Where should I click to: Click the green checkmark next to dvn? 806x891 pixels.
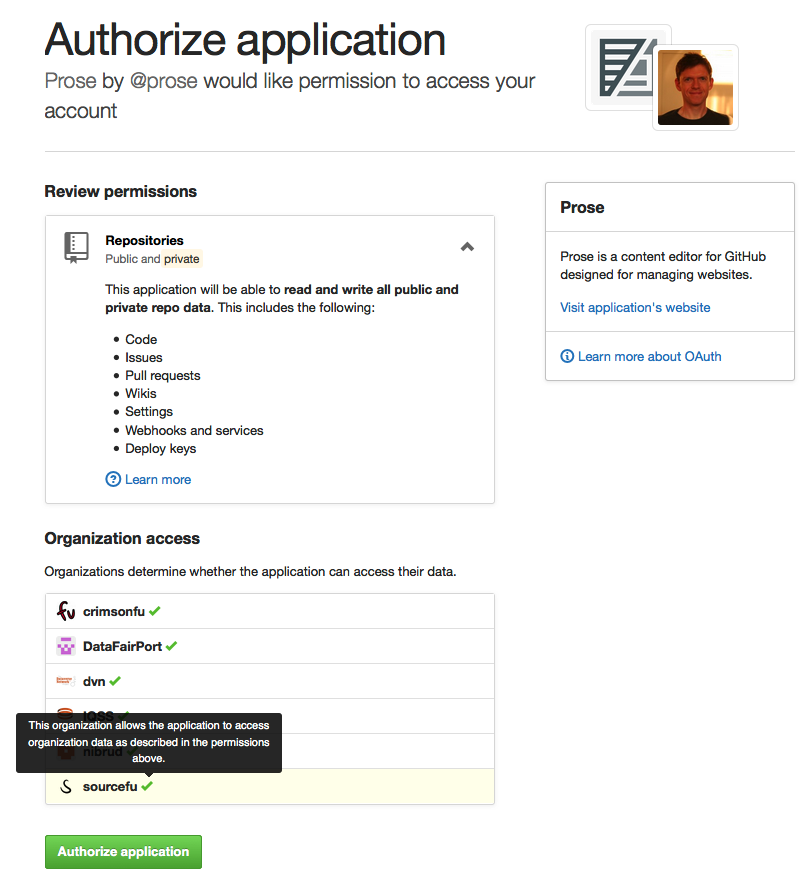115,681
